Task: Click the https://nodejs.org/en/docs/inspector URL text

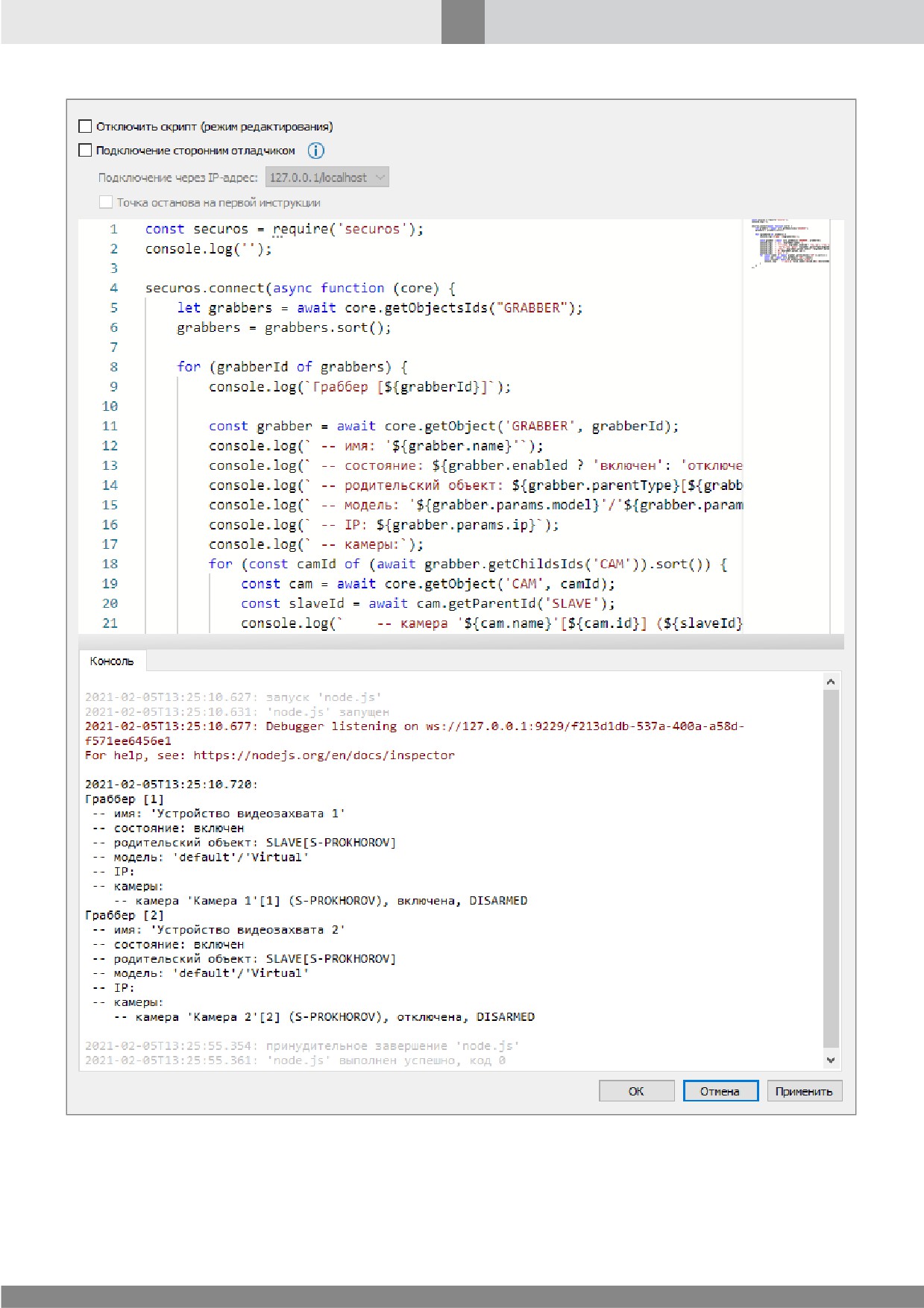Action: [x=324, y=755]
